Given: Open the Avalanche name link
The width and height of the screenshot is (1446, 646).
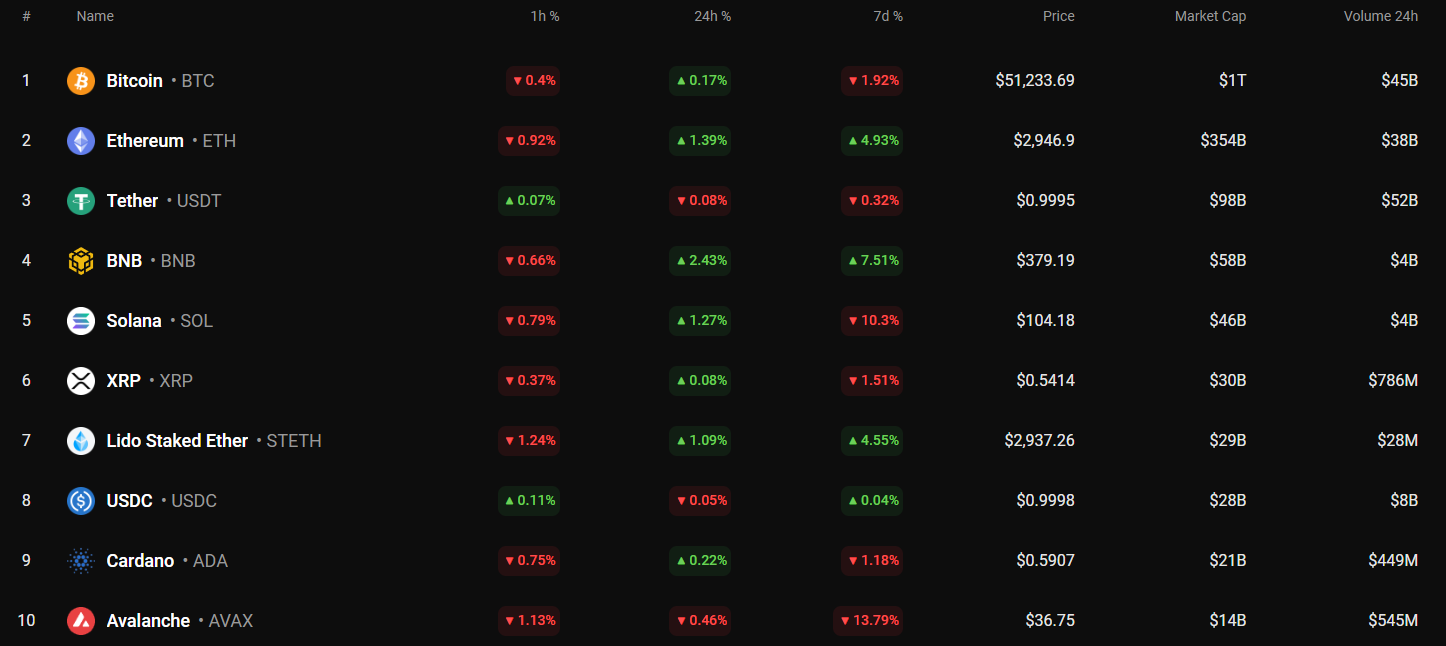Looking at the screenshot, I should tap(148, 621).
